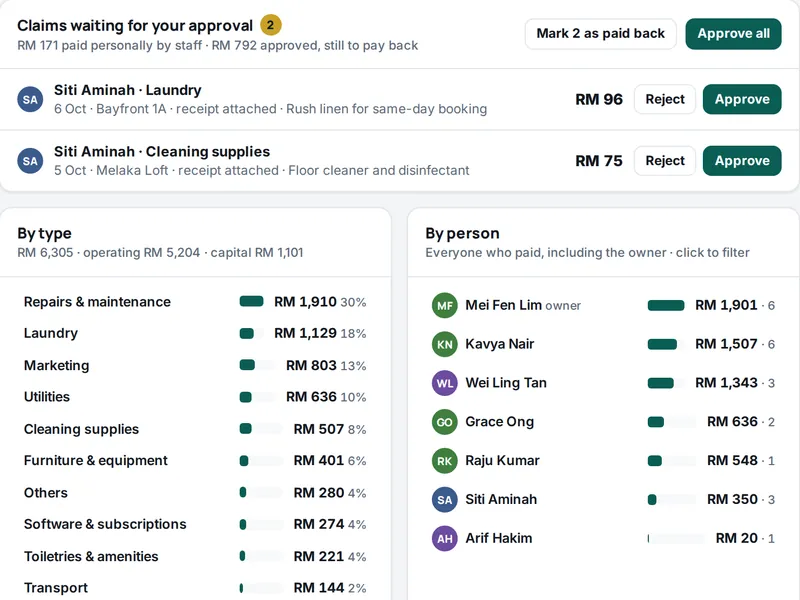Click By person heading

click(x=462, y=233)
